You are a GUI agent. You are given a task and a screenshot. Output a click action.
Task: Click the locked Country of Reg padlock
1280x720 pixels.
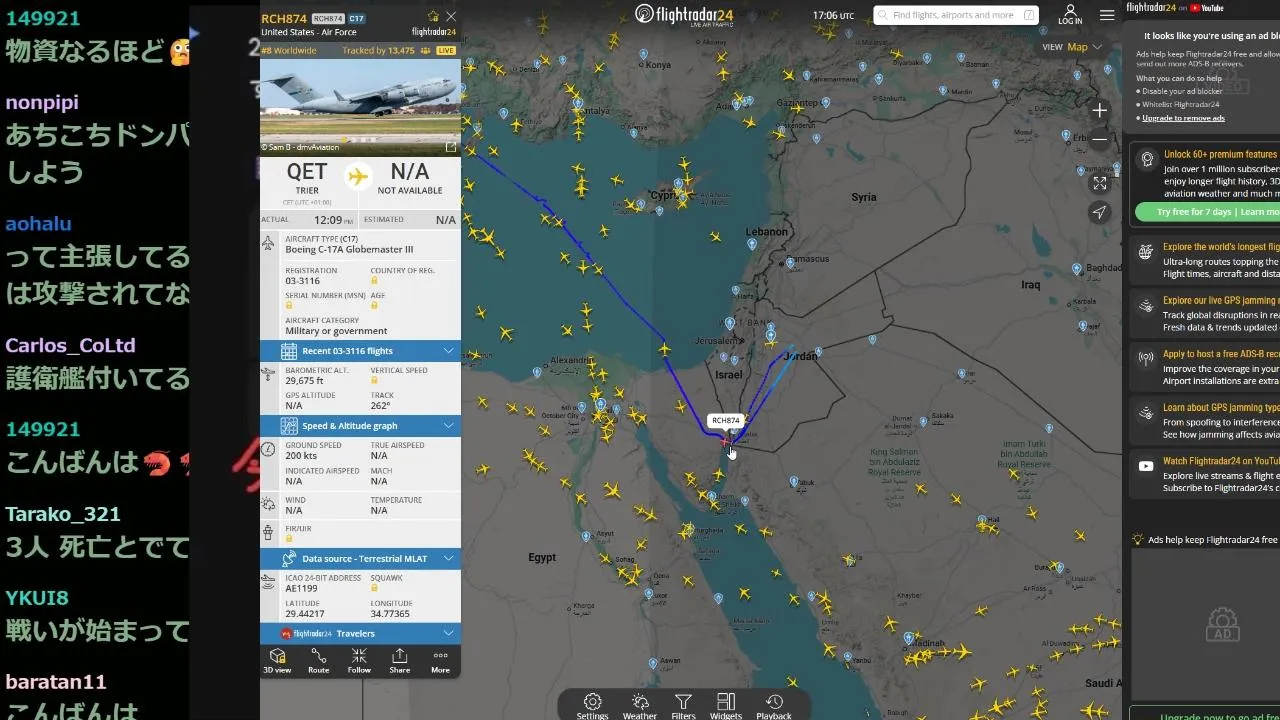point(374,280)
